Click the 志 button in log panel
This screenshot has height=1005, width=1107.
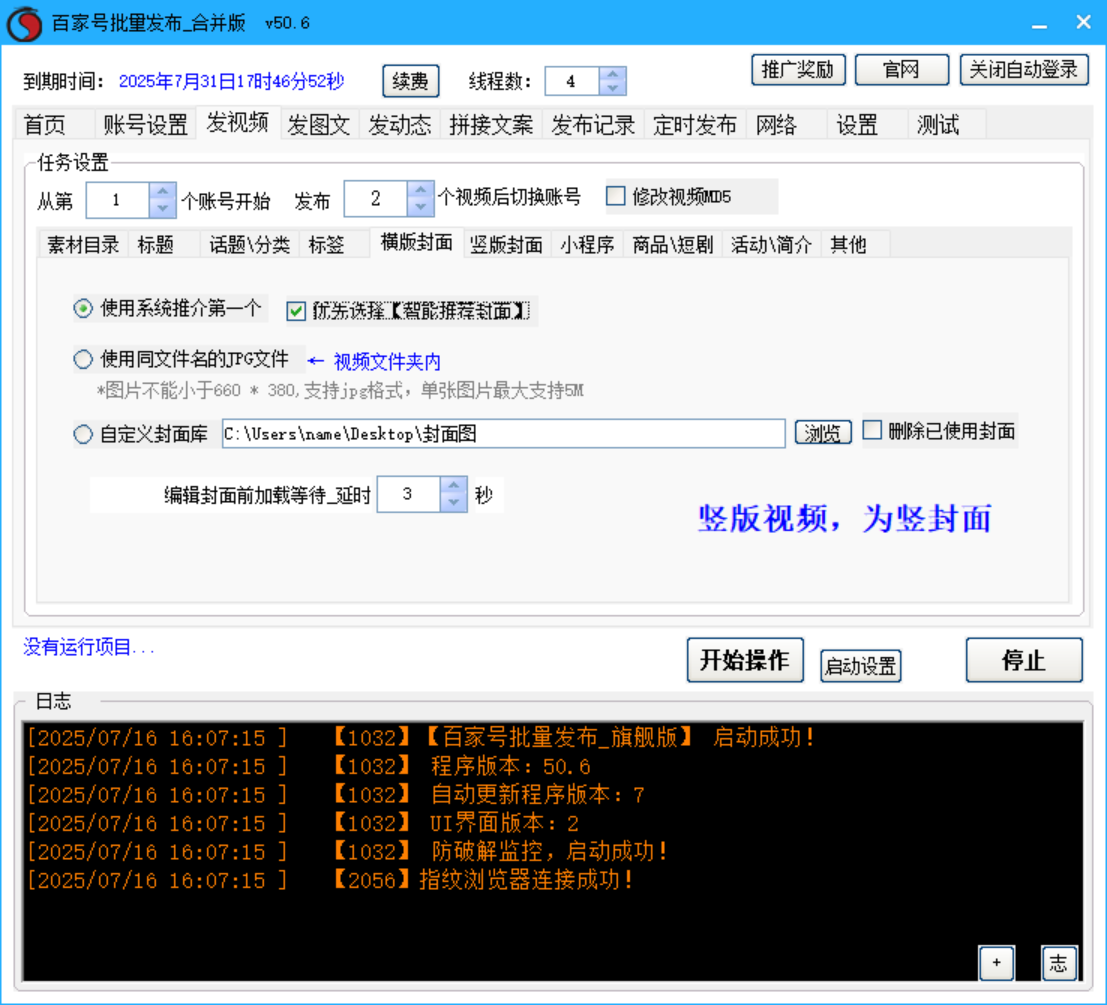(x=1059, y=963)
